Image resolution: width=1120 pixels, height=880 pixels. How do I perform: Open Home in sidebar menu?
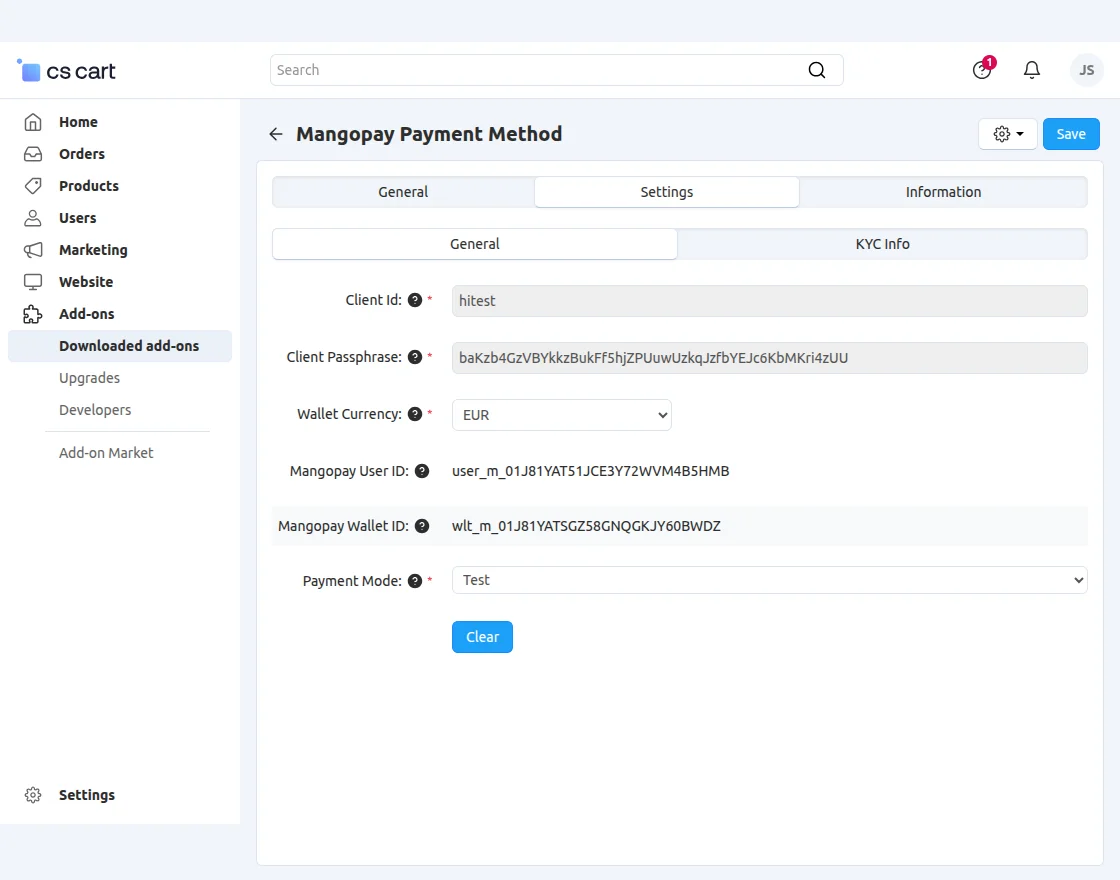point(78,122)
